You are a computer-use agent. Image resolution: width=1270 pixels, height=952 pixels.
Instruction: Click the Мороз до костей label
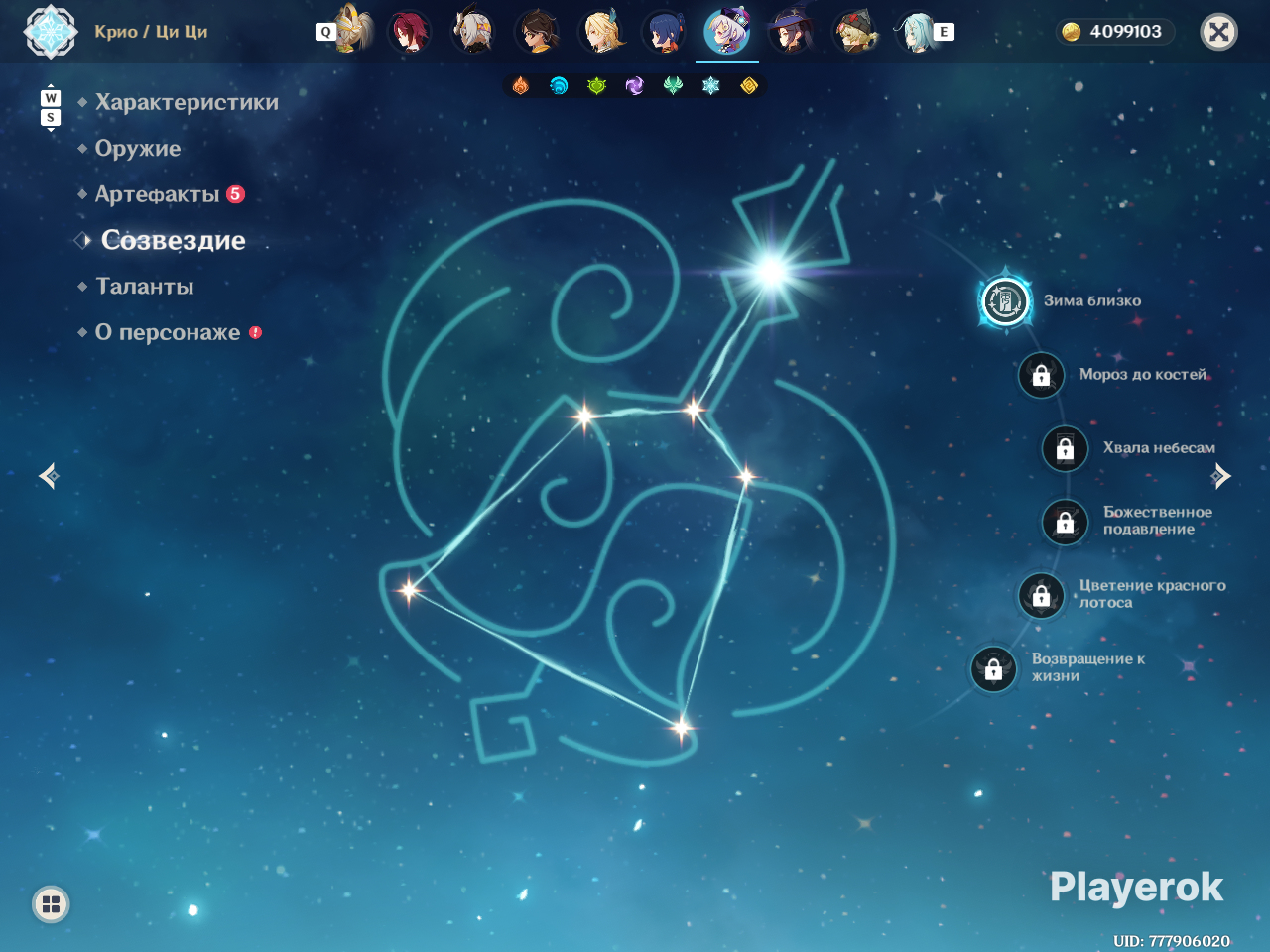[x=1143, y=374]
